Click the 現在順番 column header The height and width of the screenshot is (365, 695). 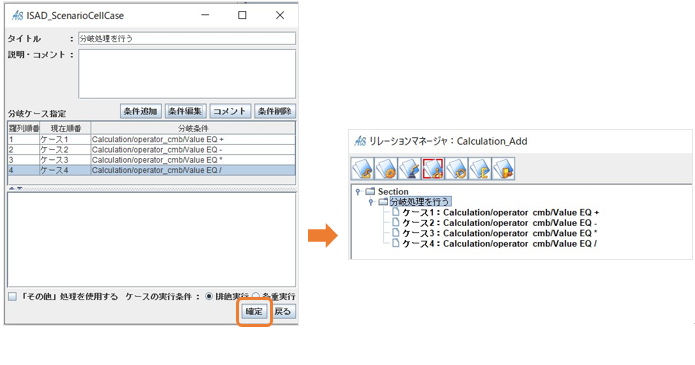tap(66, 129)
